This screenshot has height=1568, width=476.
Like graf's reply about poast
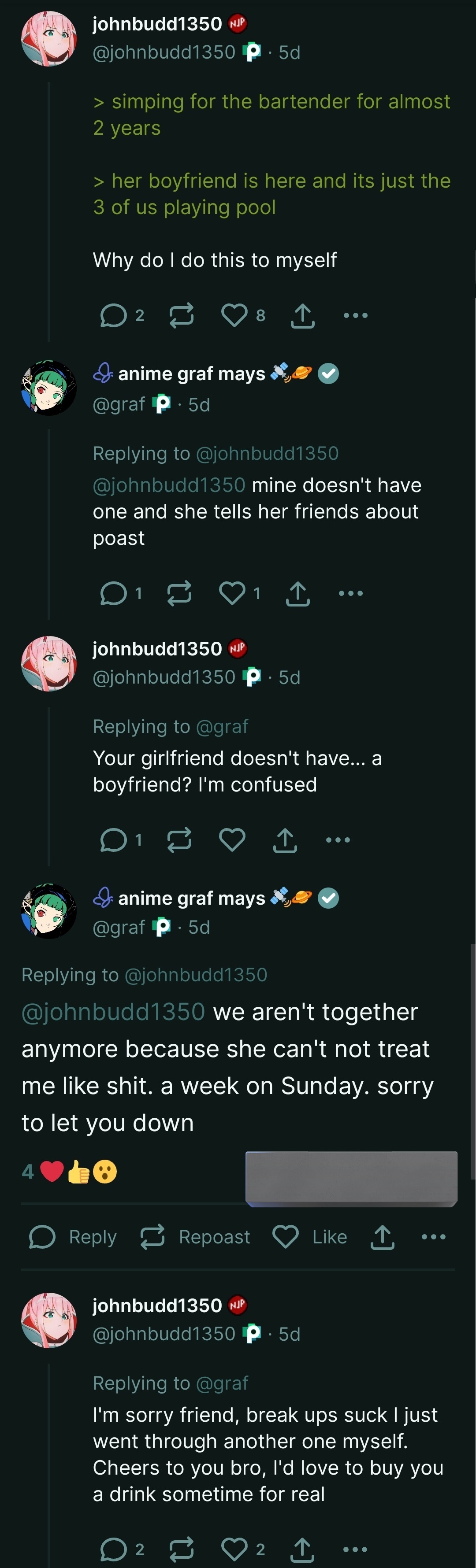pyautogui.click(x=232, y=593)
